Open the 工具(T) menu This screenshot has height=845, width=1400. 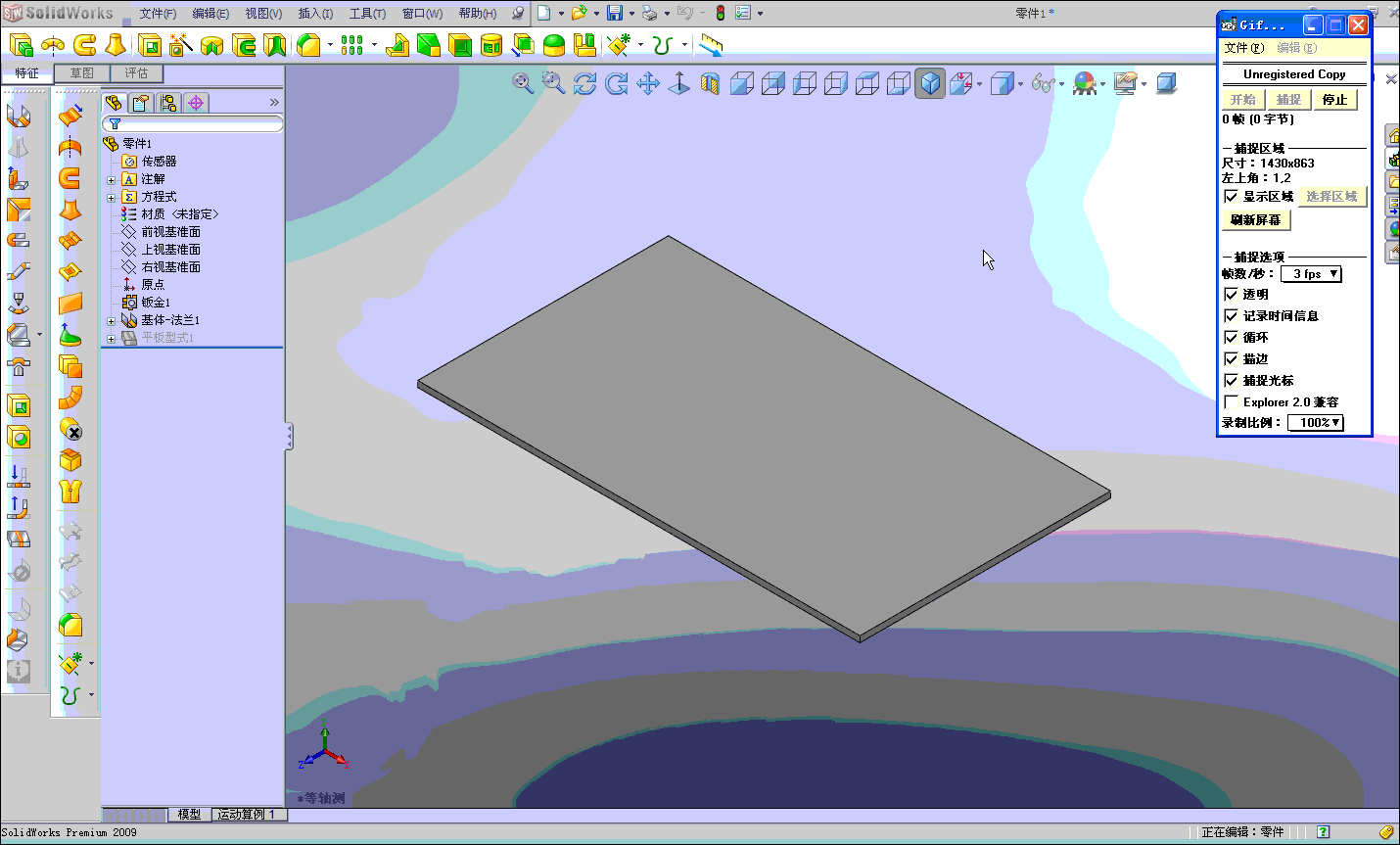tap(367, 14)
